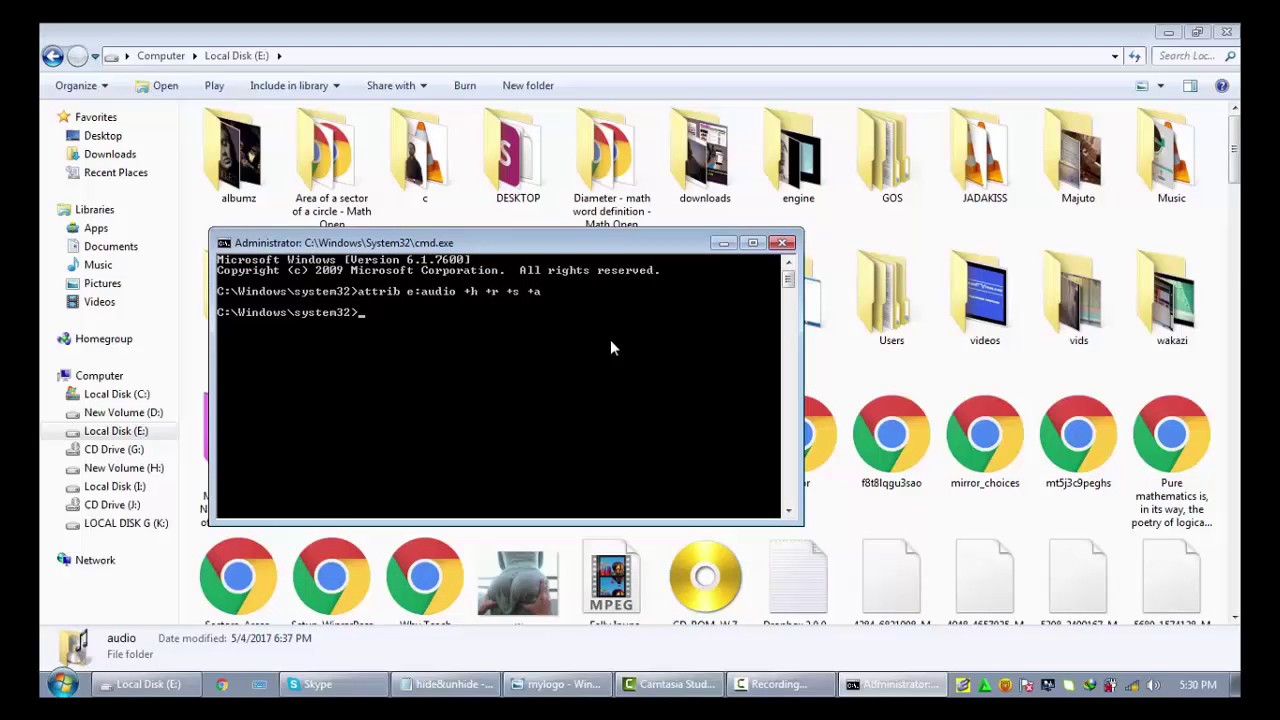Screen dimensions: 1280x720
Task: Select Desktop under Favorites
Action: pyautogui.click(x=103, y=136)
